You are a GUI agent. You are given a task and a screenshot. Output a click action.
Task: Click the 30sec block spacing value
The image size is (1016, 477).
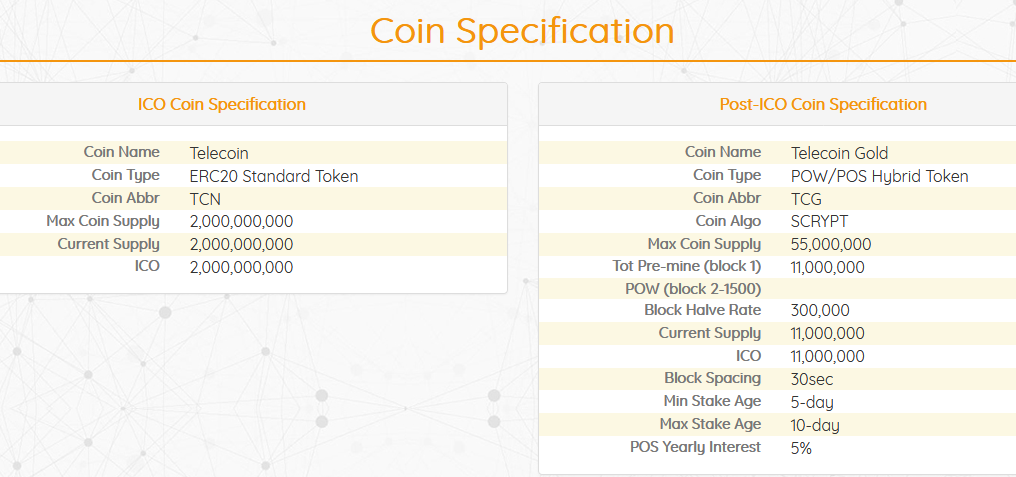pyautogui.click(x=811, y=379)
